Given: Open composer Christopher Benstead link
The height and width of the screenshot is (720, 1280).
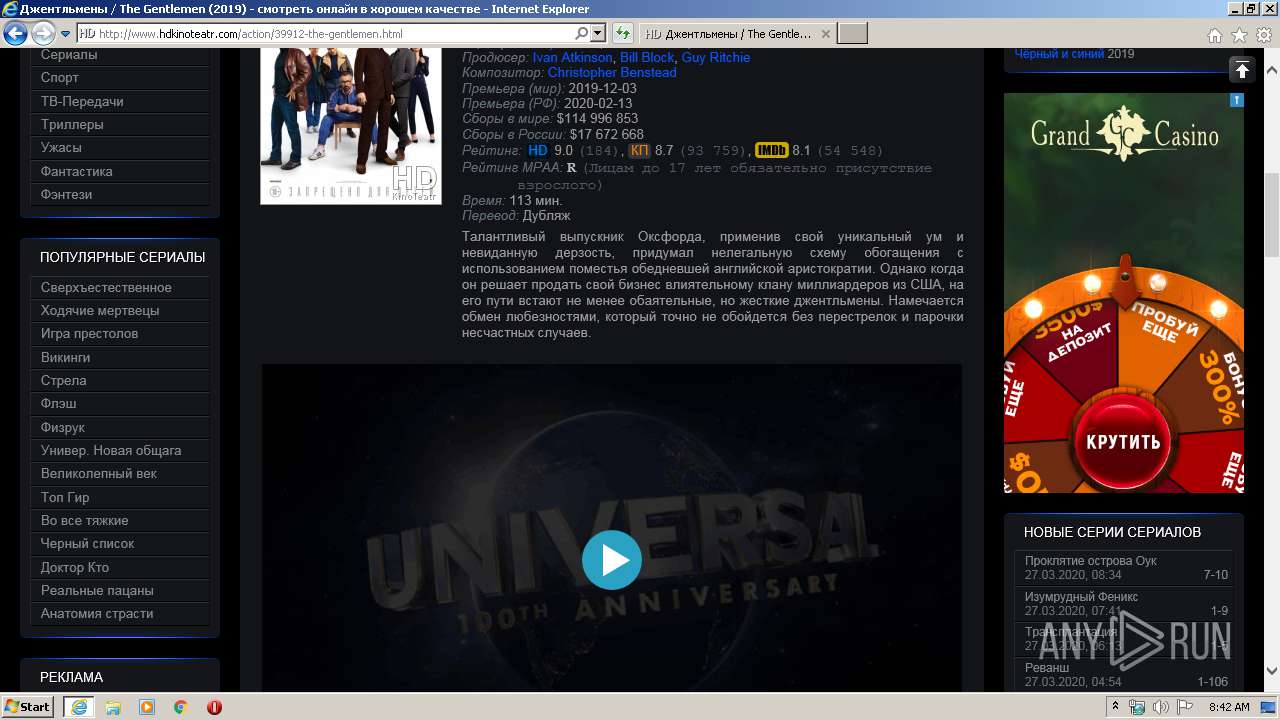Looking at the screenshot, I should click(x=612, y=73).
